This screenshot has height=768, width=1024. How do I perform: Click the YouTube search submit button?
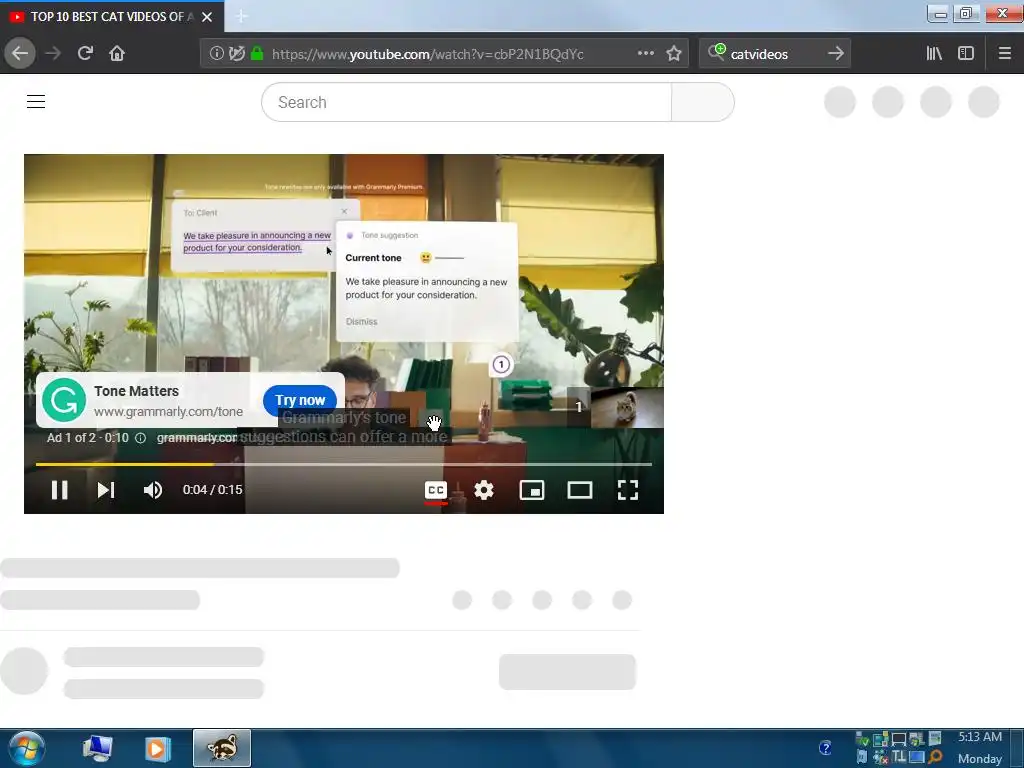703,102
